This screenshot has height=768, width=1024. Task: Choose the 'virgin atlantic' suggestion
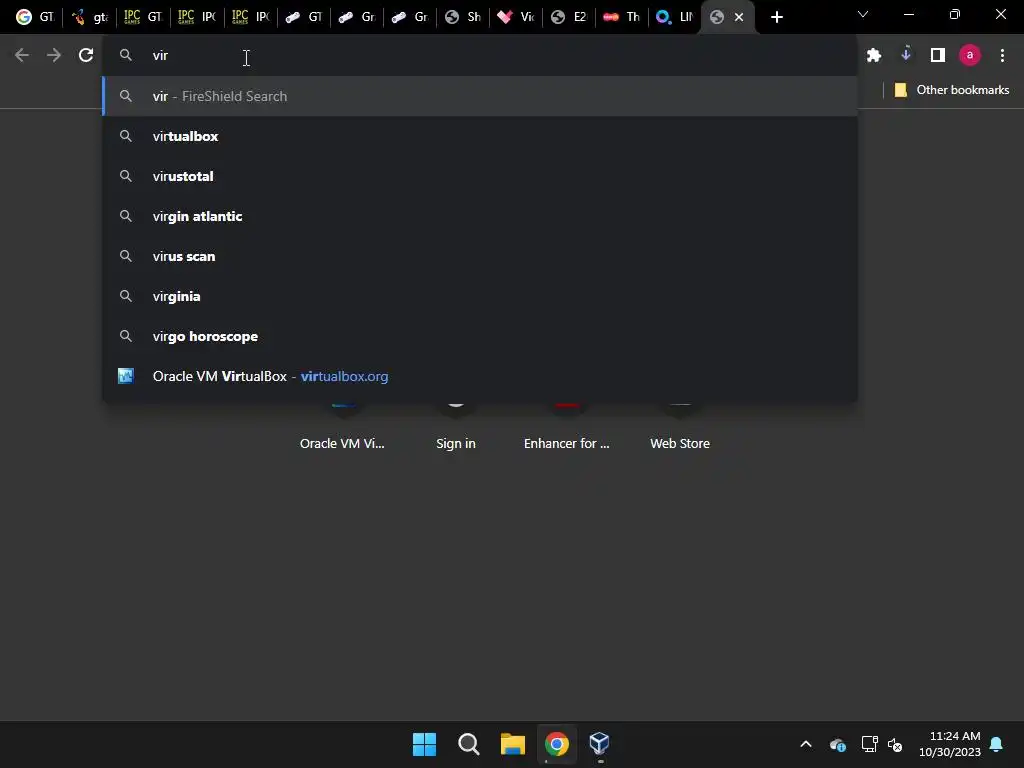point(480,216)
